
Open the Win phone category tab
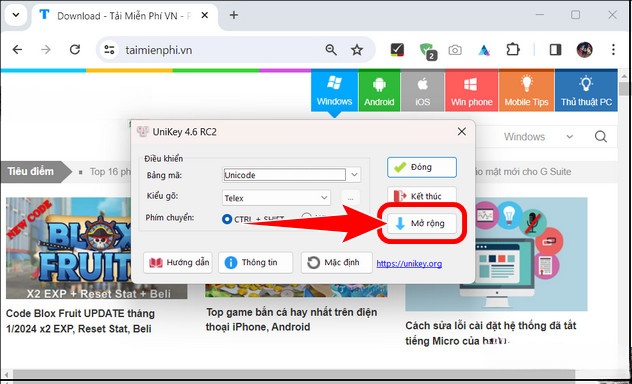click(472, 90)
